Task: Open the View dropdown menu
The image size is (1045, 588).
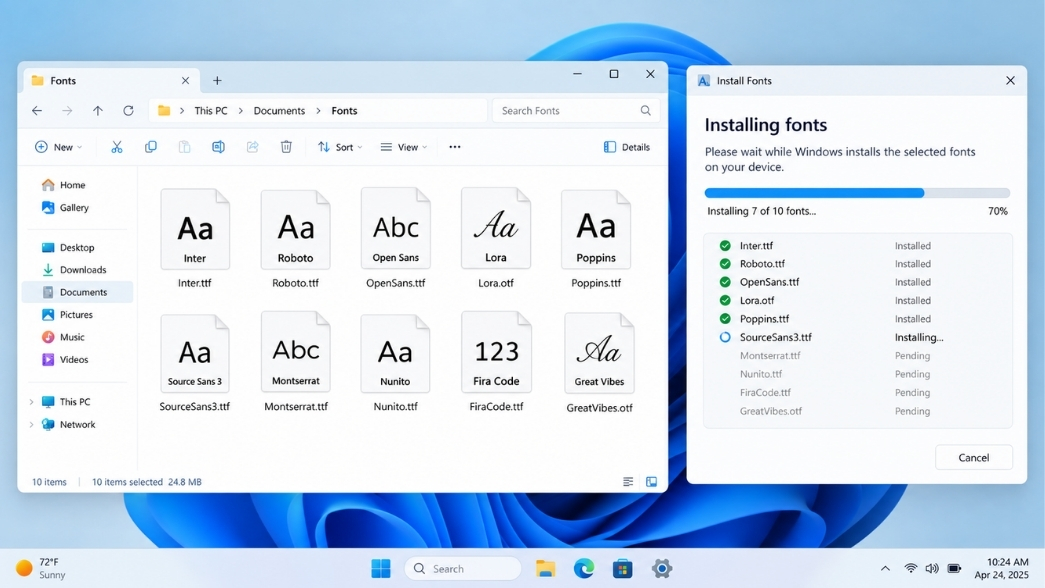Action: 404,147
